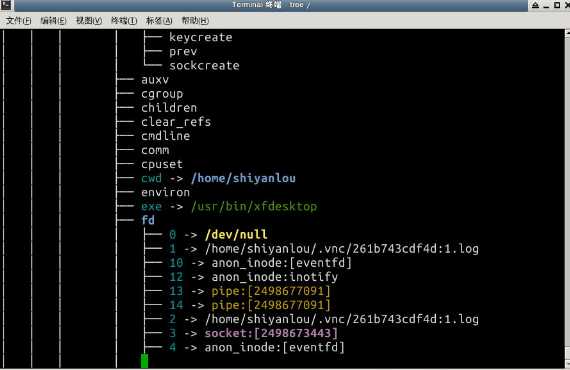
Task: Click 'anon_inode:inotify' text
Action: [275, 277]
